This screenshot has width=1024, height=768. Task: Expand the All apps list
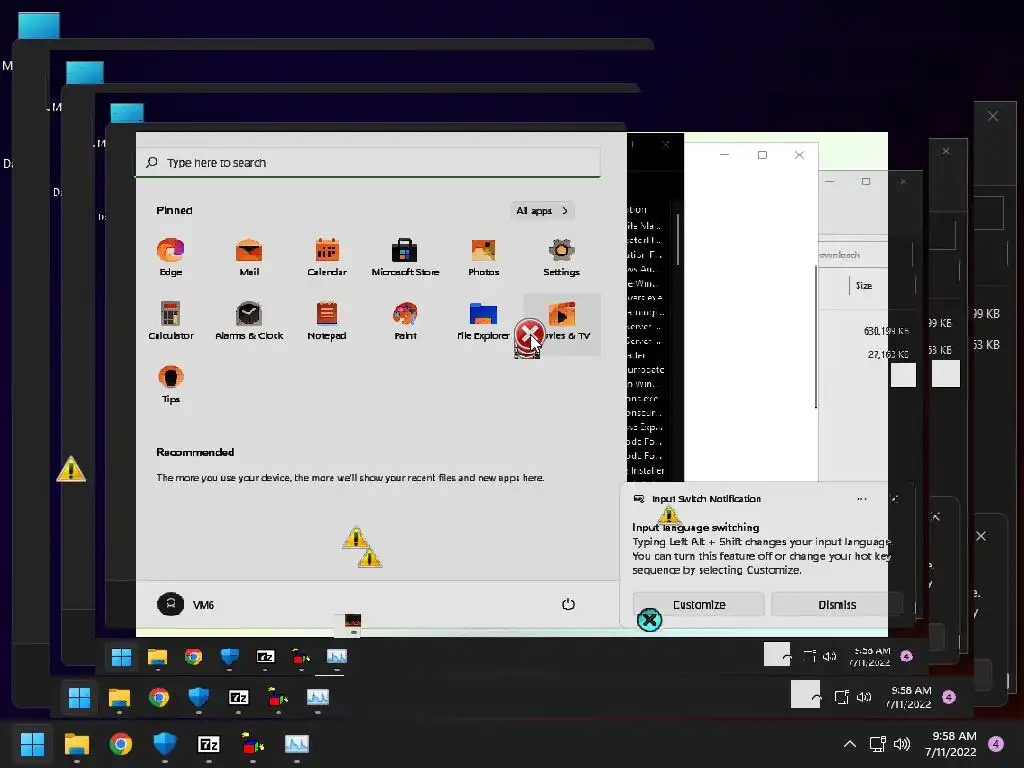coord(542,210)
